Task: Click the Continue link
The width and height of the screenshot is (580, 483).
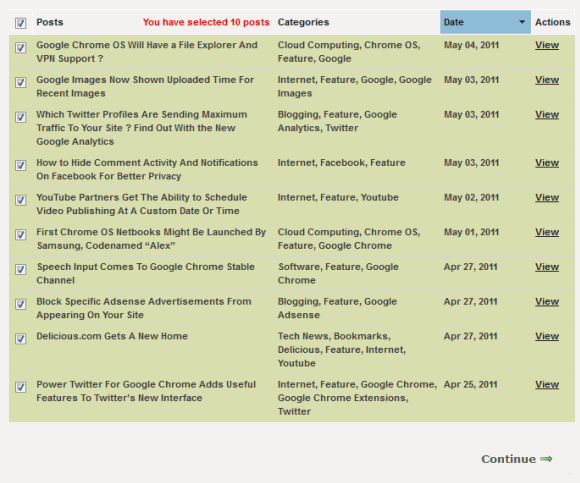Action: coord(509,459)
